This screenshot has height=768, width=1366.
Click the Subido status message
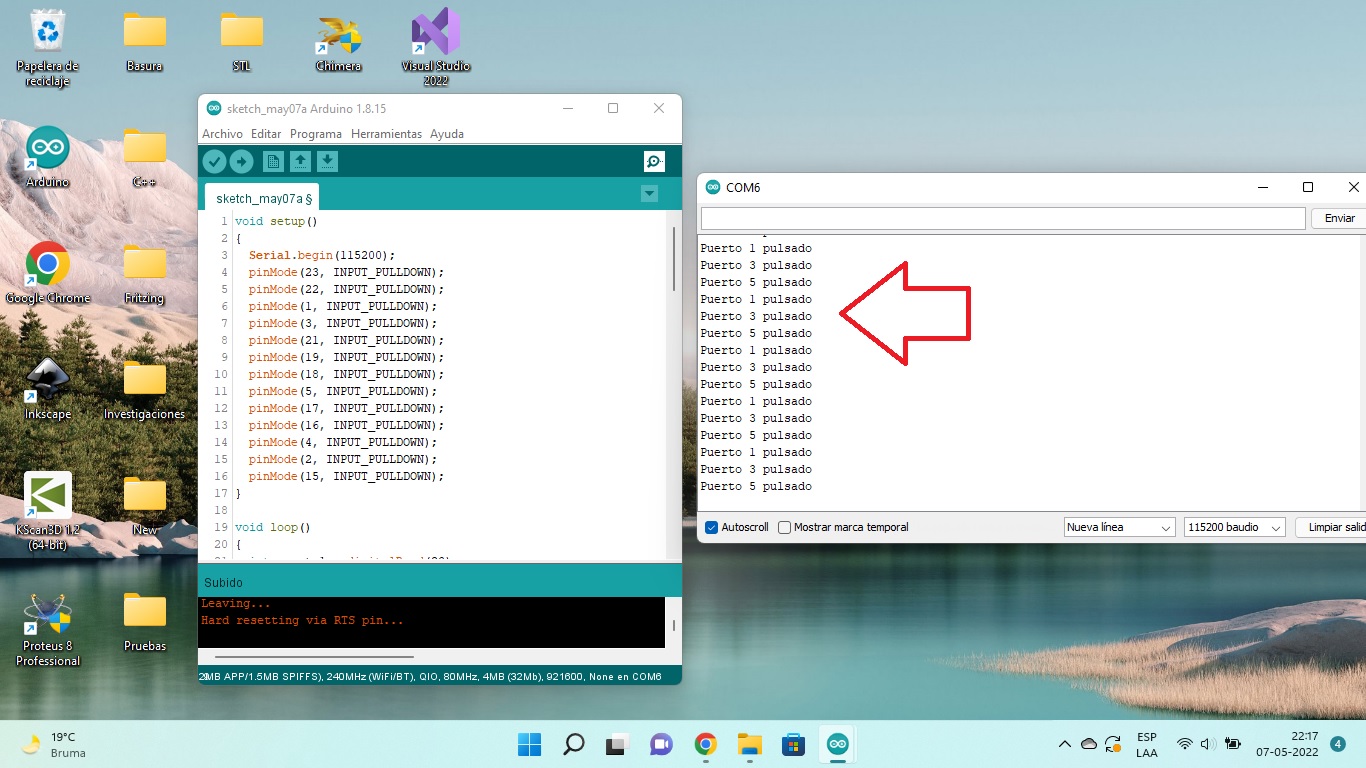[223, 582]
